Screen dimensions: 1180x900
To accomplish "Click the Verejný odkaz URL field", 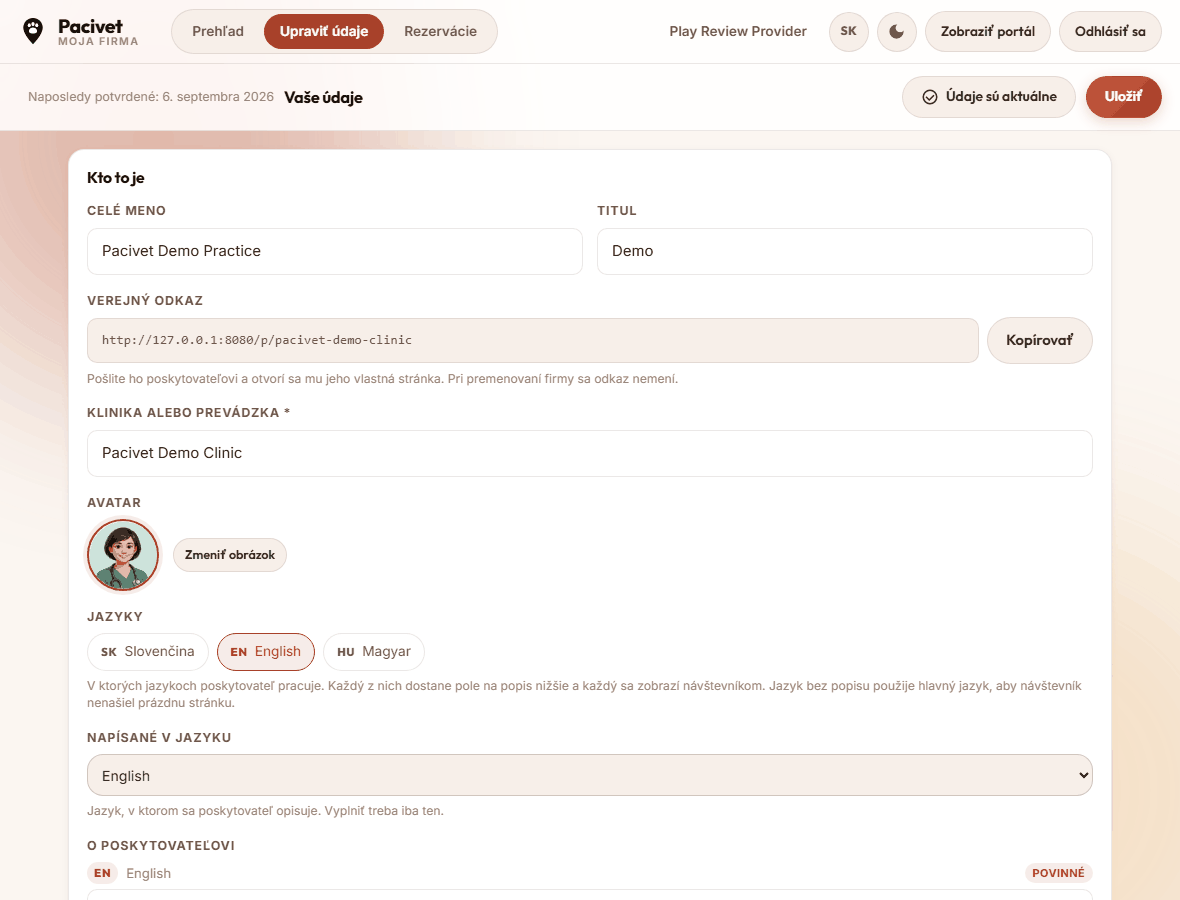I will [x=533, y=340].
